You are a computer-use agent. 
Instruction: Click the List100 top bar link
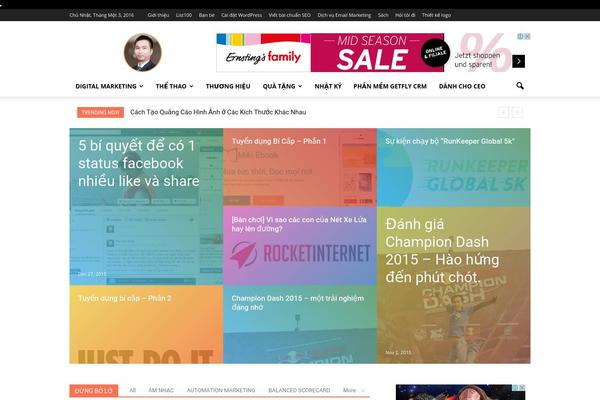pyautogui.click(x=184, y=15)
